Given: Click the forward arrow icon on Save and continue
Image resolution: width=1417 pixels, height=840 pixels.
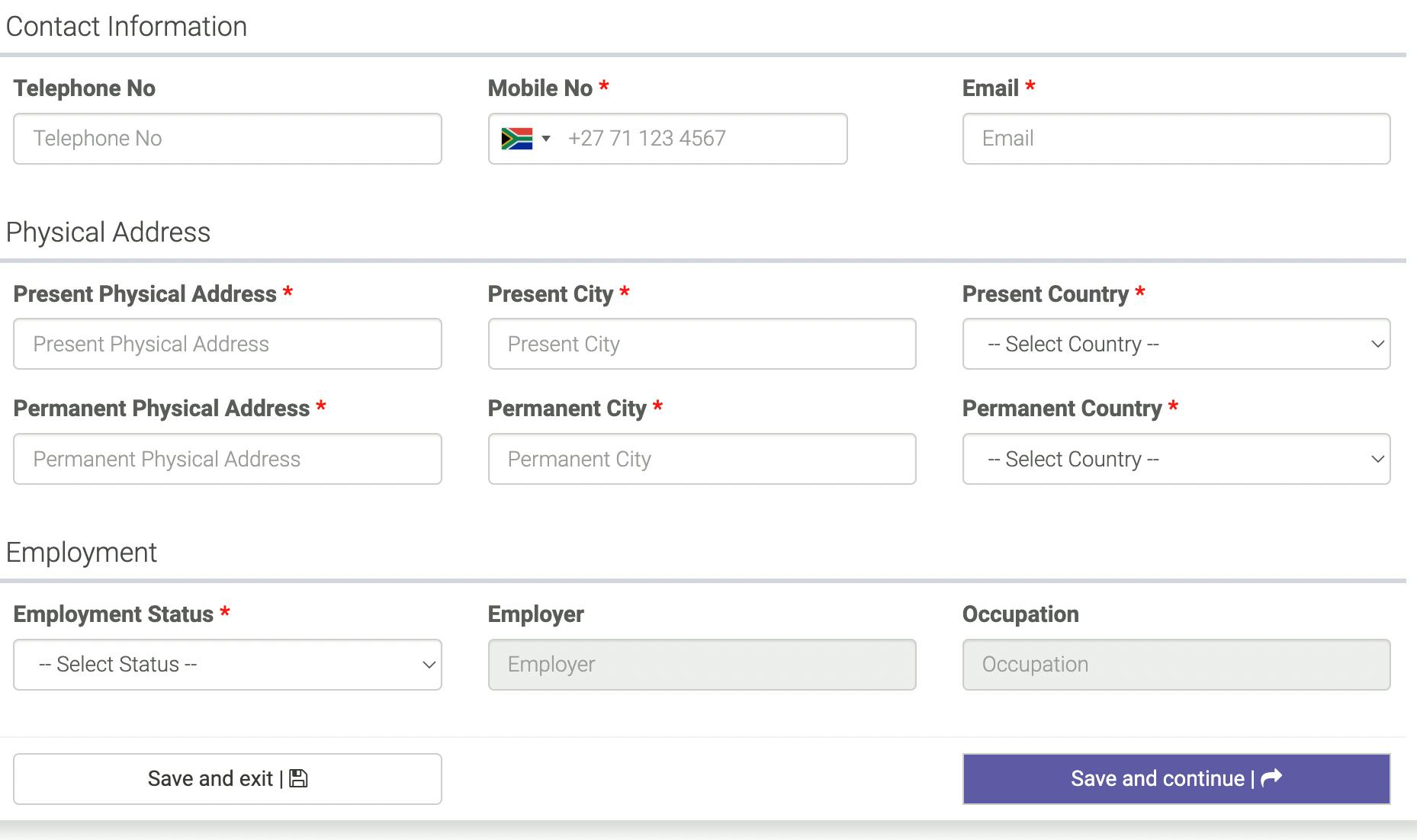Looking at the screenshot, I should click(x=1271, y=778).
